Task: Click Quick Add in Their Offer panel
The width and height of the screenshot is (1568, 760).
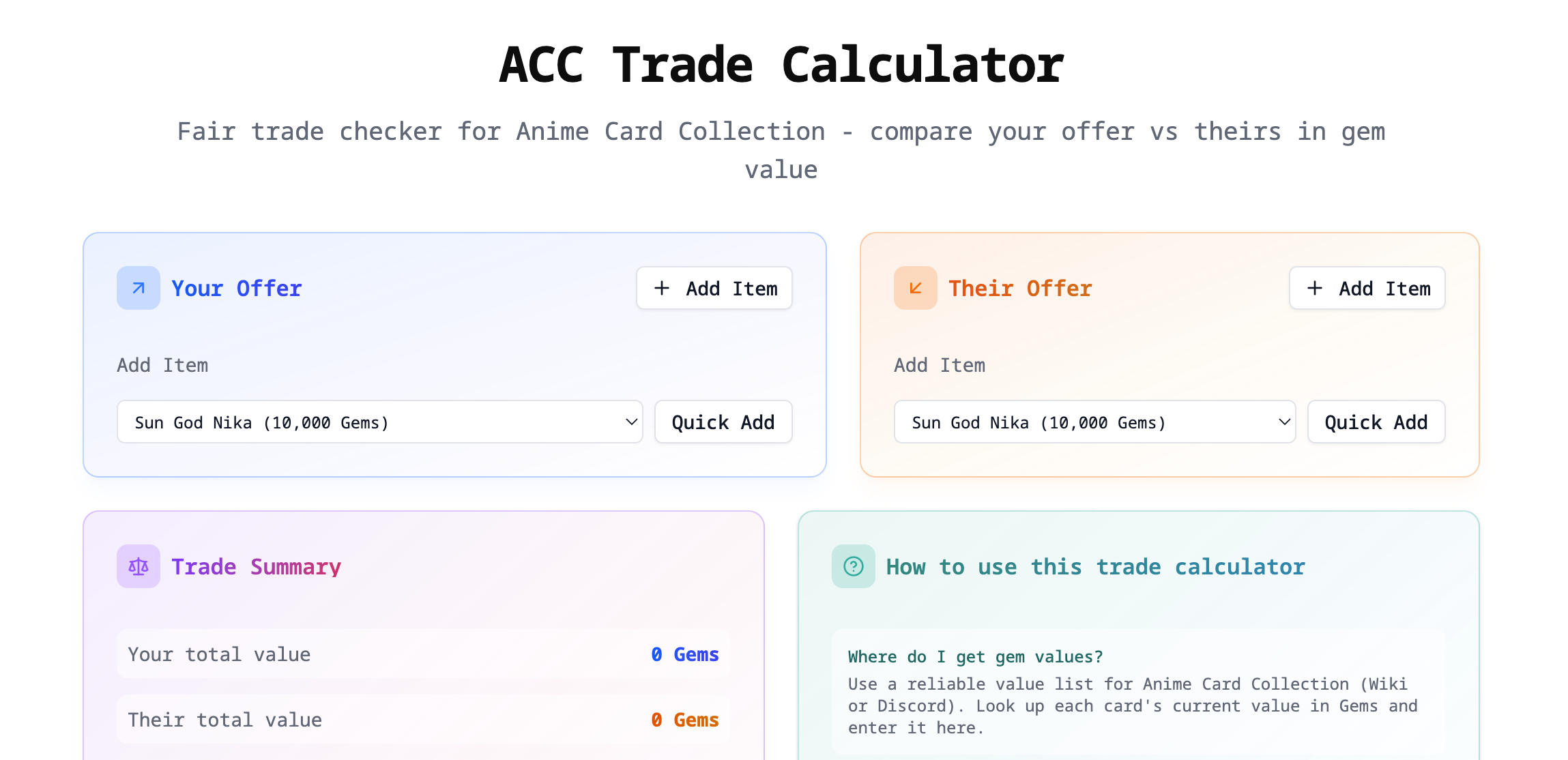Action: (1376, 422)
